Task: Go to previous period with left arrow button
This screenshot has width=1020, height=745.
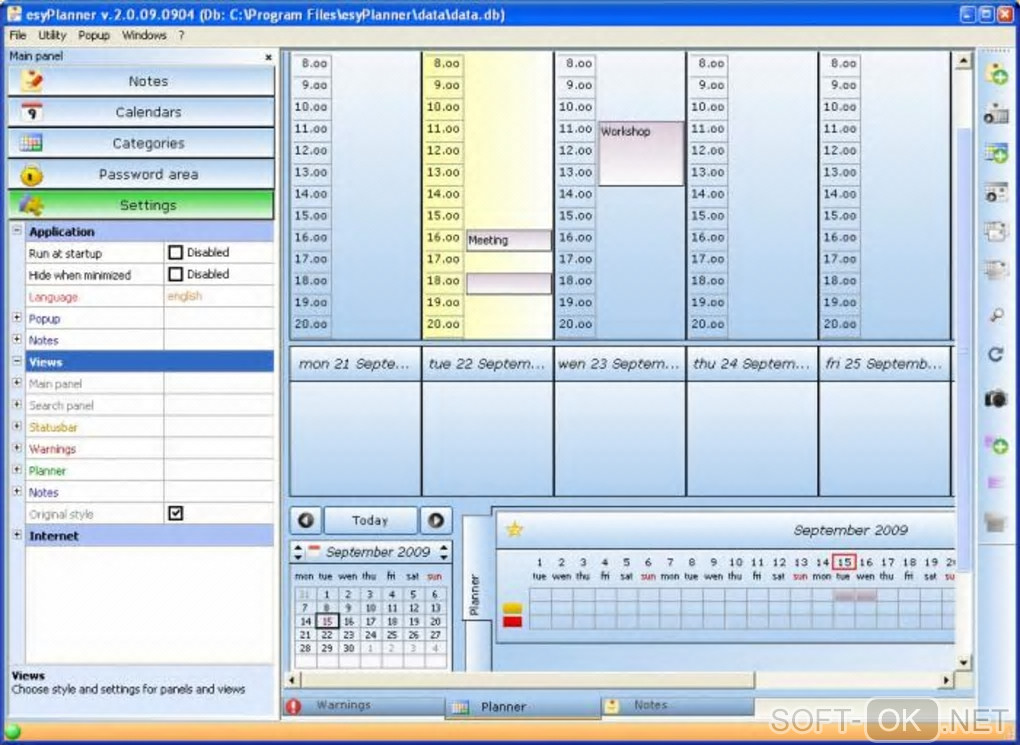Action: click(306, 521)
